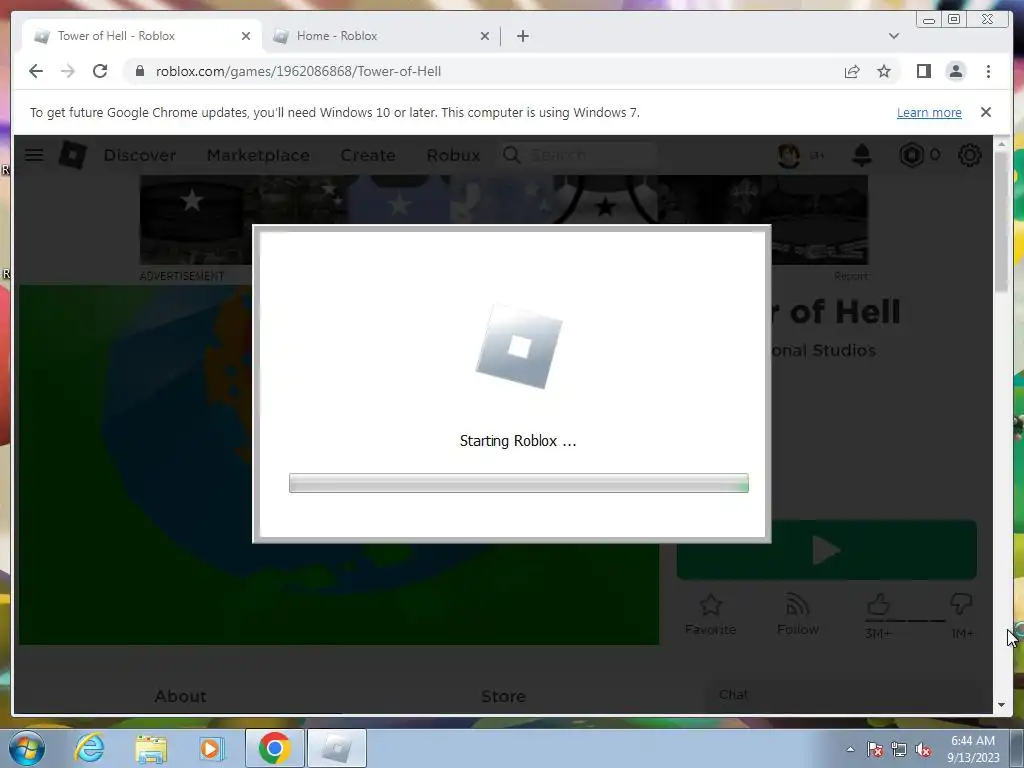Open Windows Media Player in taskbar
1024x768 pixels.
click(x=211, y=748)
